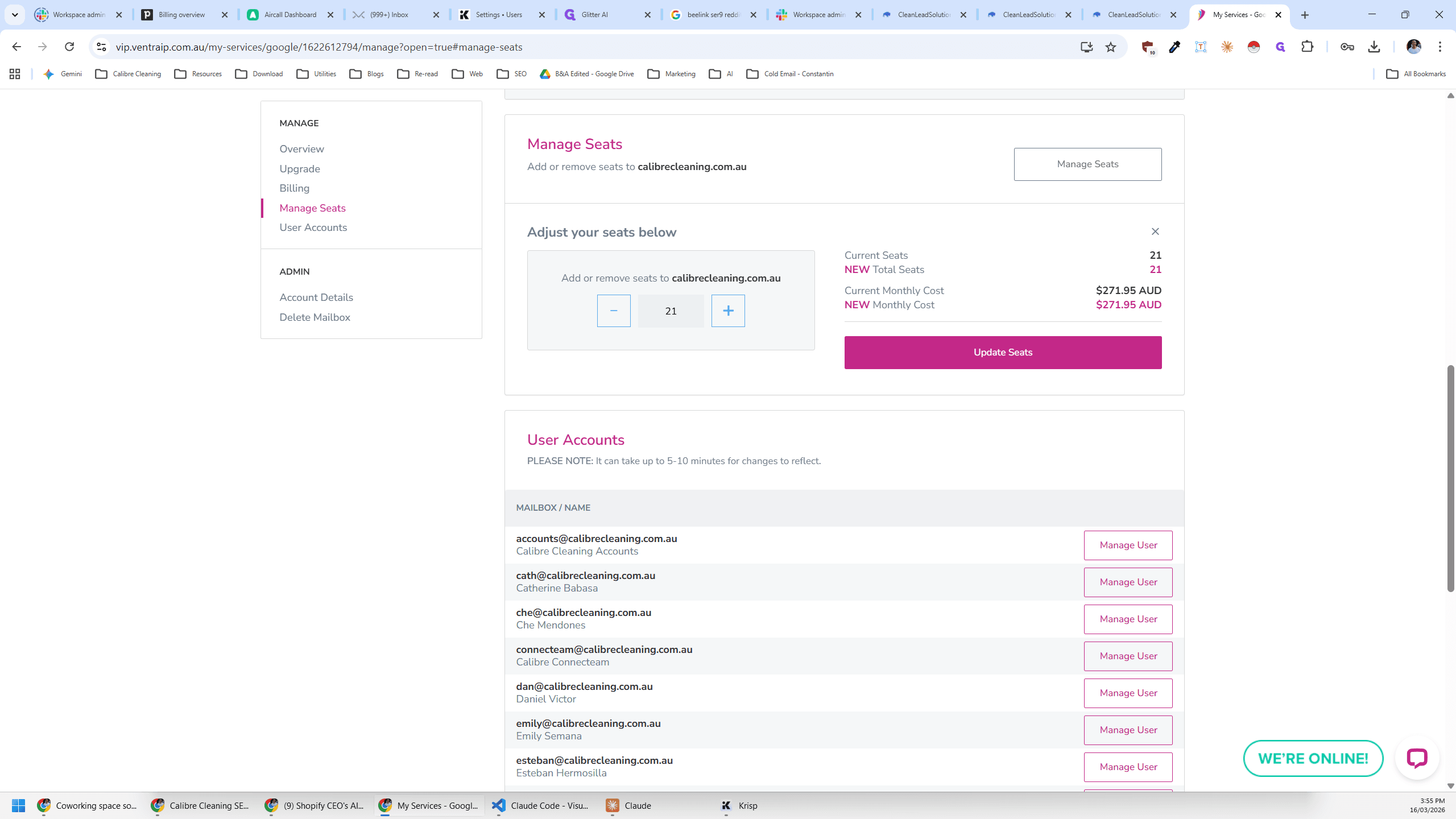
Task: Close the Adjust your seats panel
Action: [1155, 231]
